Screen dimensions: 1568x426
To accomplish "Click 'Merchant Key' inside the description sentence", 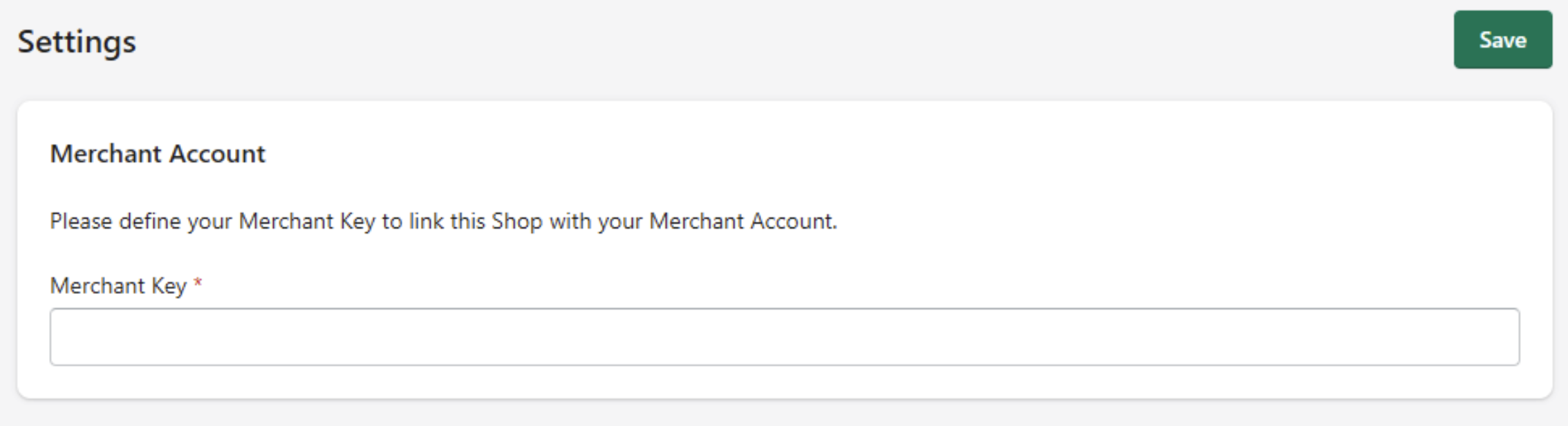I will (x=306, y=221).
